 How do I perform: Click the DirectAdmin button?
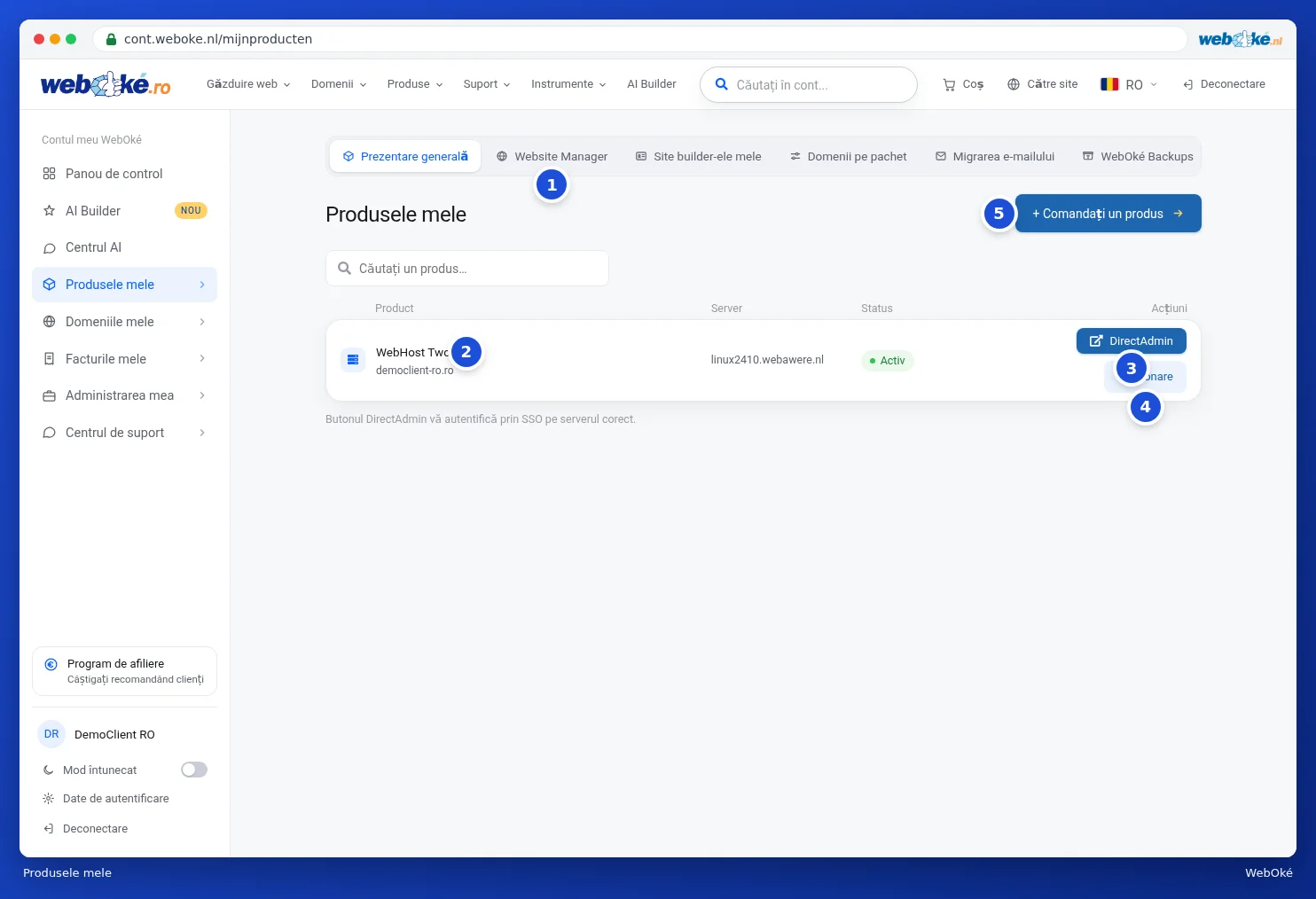point(1132,340)
